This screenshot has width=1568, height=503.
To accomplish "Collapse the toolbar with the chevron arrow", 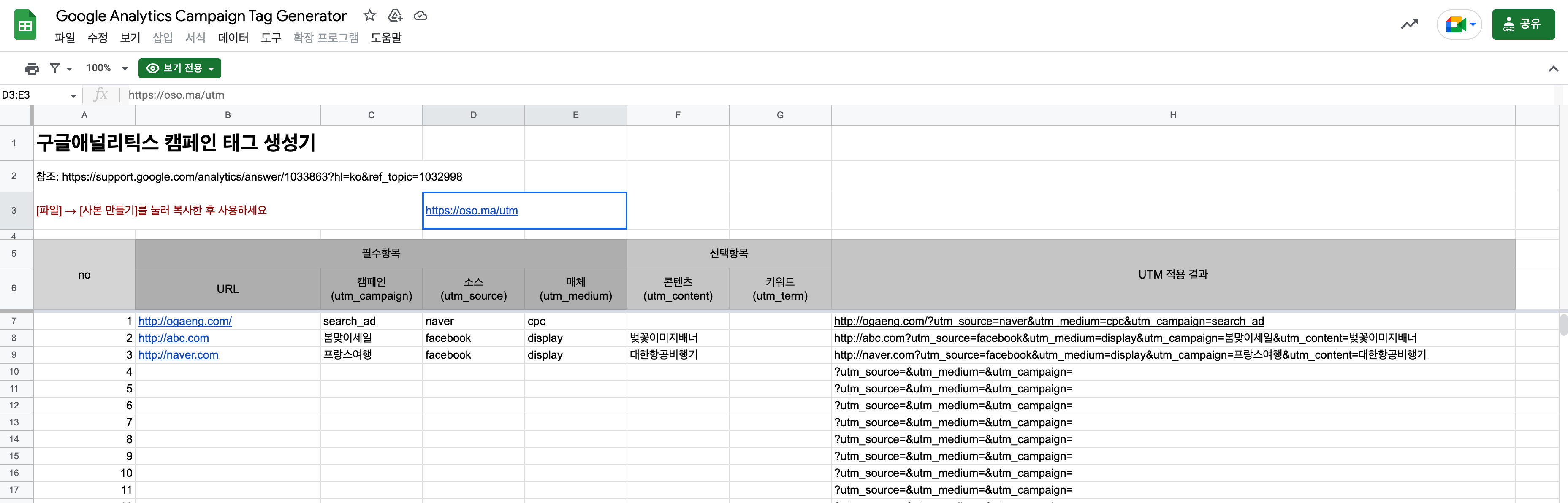I will pyautogui.click(x=1553, y=69).
